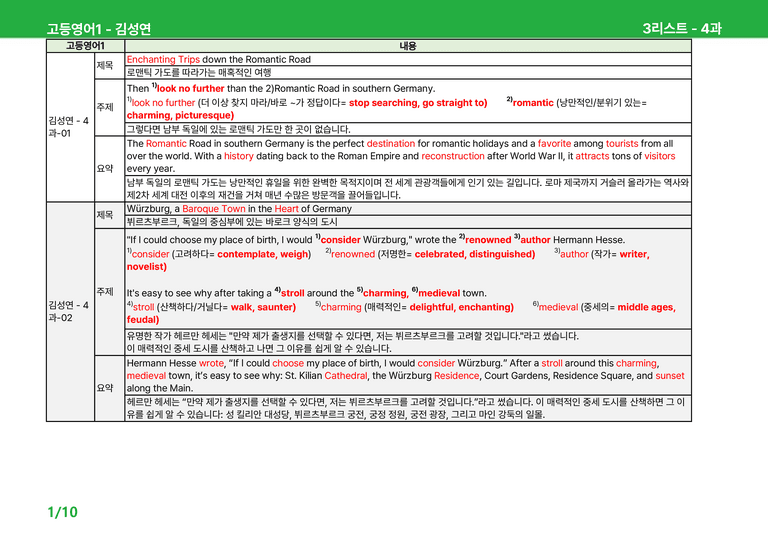Click the word 'reconstruction' in the first summary
768x543 pixels.
(453, 156)
